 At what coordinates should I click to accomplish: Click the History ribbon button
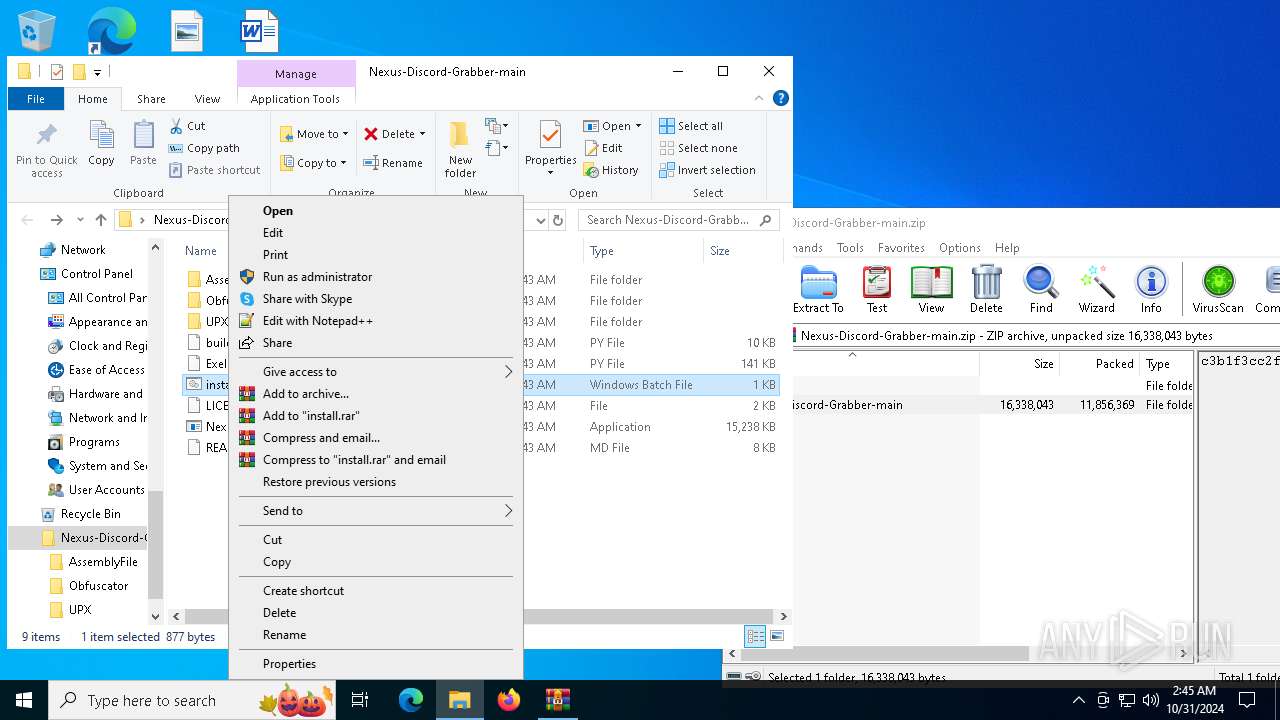click(x=611, y=170)
